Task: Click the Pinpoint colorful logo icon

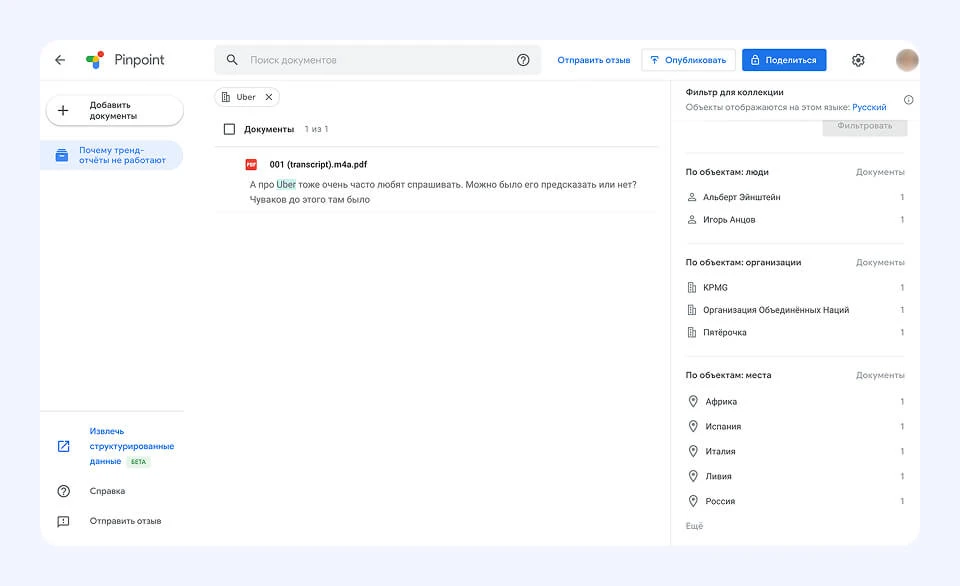Action: point(95,60)
